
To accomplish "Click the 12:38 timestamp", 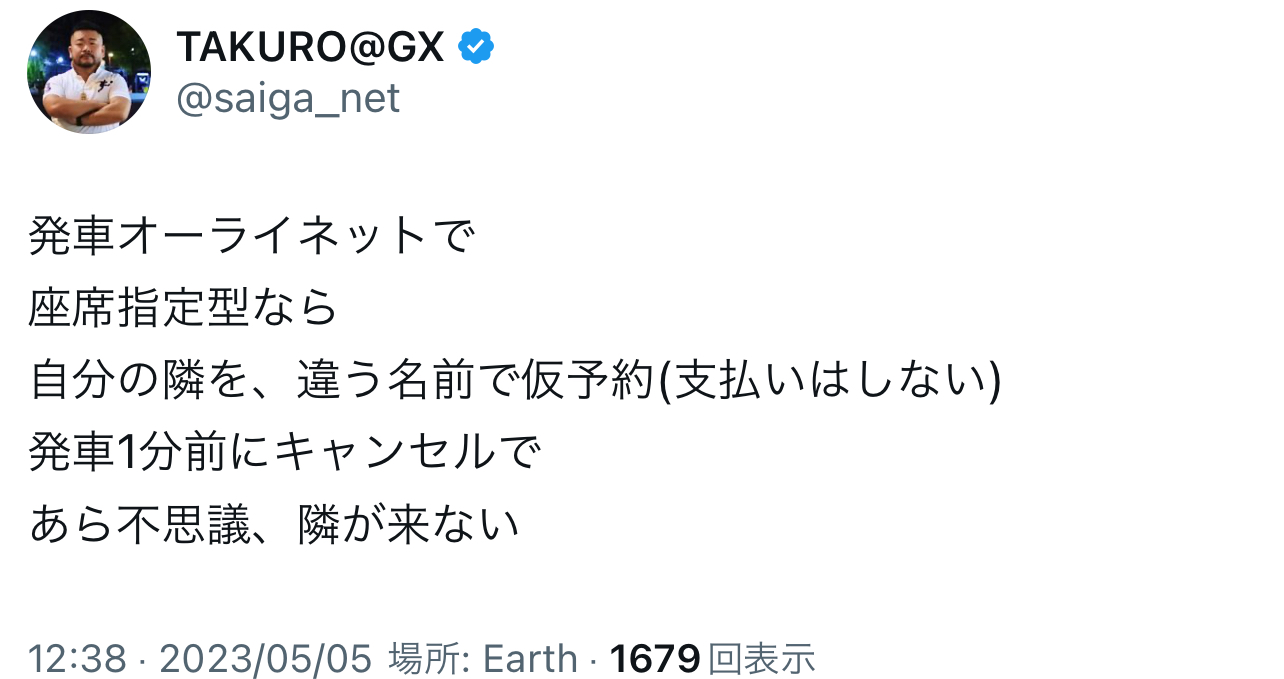I will click(x=78, y=658).
